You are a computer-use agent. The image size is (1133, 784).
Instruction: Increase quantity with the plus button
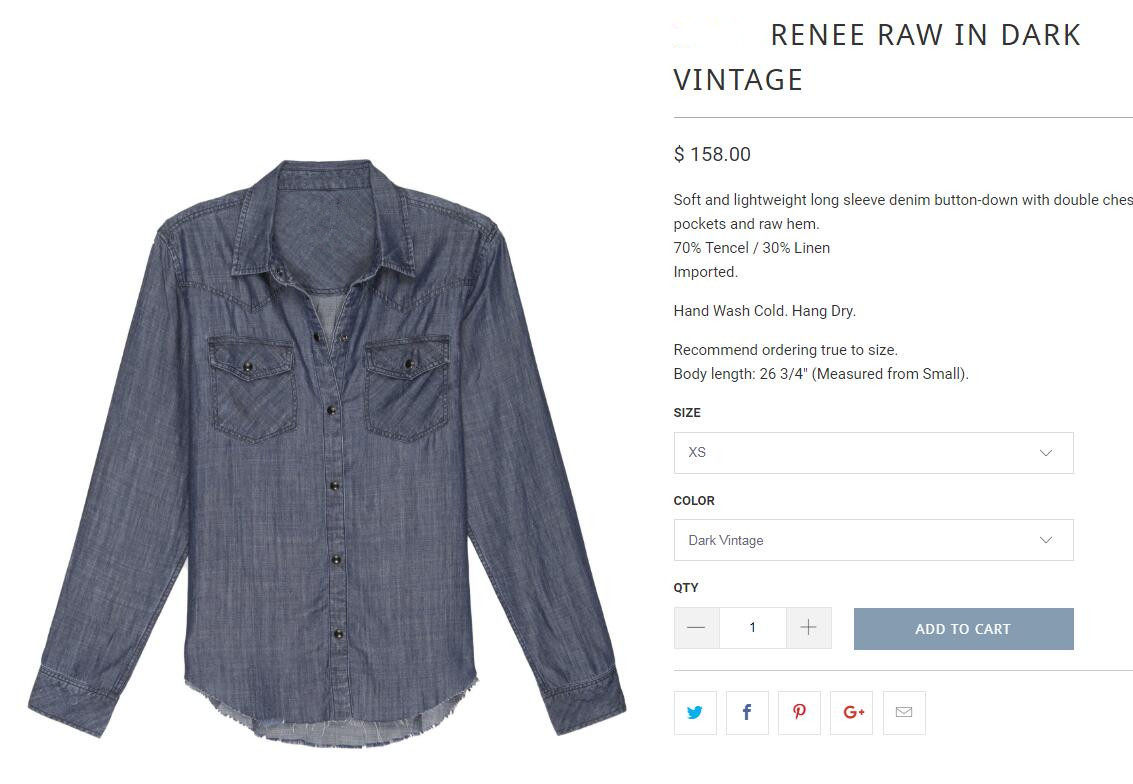click(x=809, y=628)
